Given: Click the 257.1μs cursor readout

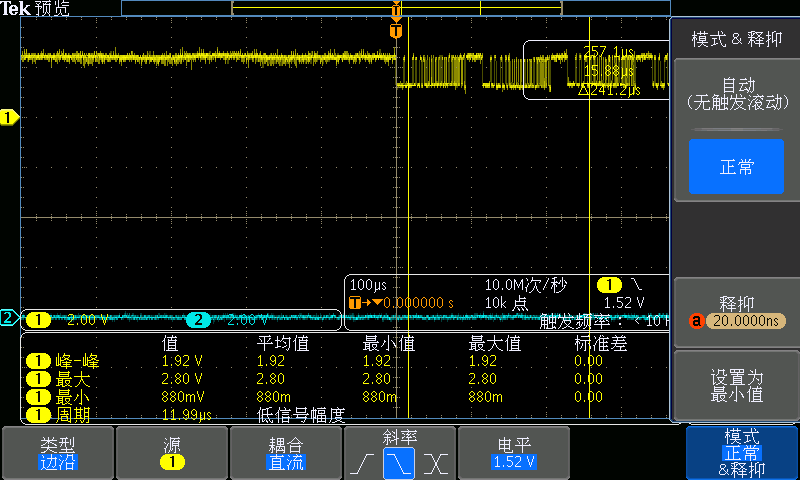Looking at the screenshot, I should click(x=609, y=52).
